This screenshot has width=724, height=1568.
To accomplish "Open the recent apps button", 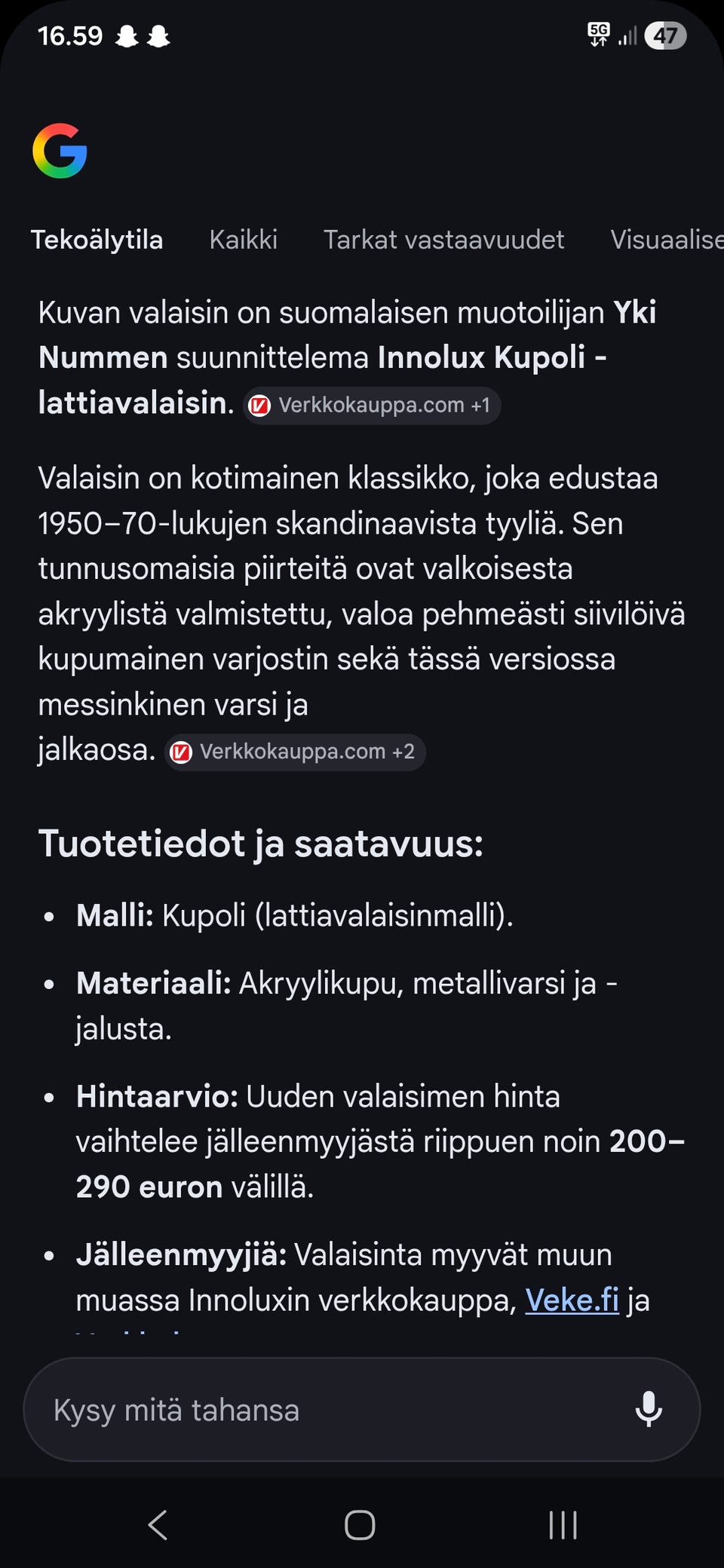I will [x=563, y=1526].
